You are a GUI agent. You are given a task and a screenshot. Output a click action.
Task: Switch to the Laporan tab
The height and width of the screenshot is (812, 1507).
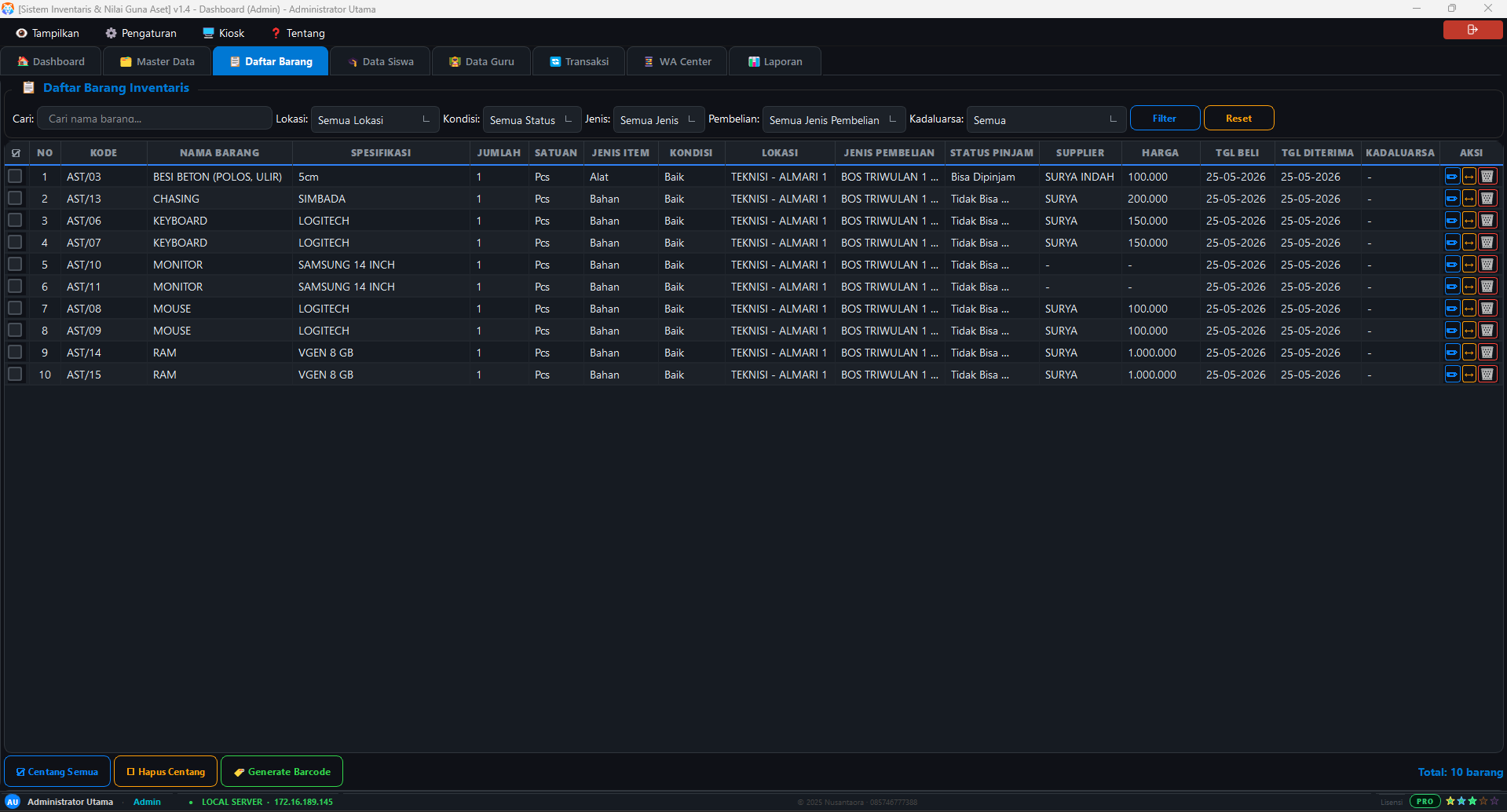[x=775, y=61]
